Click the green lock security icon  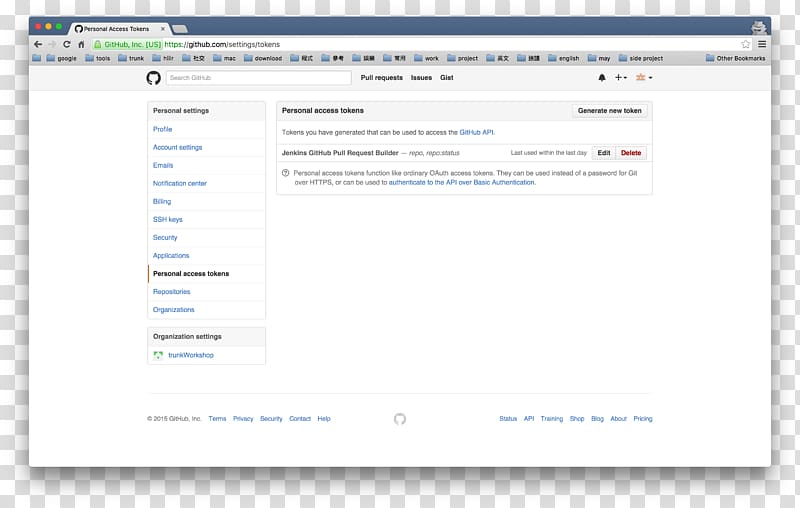pyautogui.click(x=97, y=44)
